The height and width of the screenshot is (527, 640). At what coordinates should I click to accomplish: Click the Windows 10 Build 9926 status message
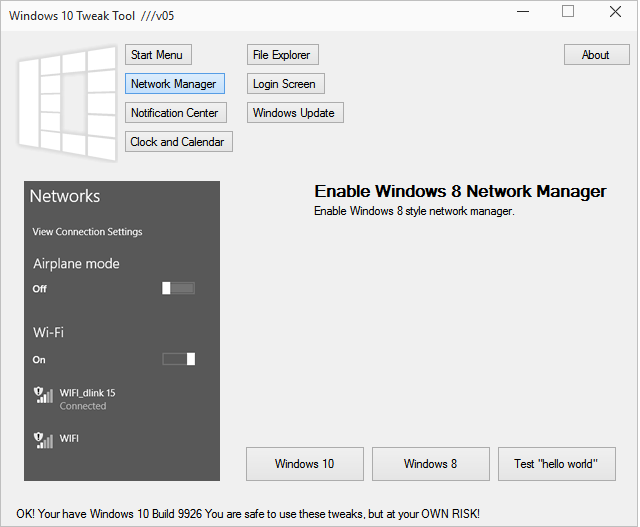pos(248,514)
